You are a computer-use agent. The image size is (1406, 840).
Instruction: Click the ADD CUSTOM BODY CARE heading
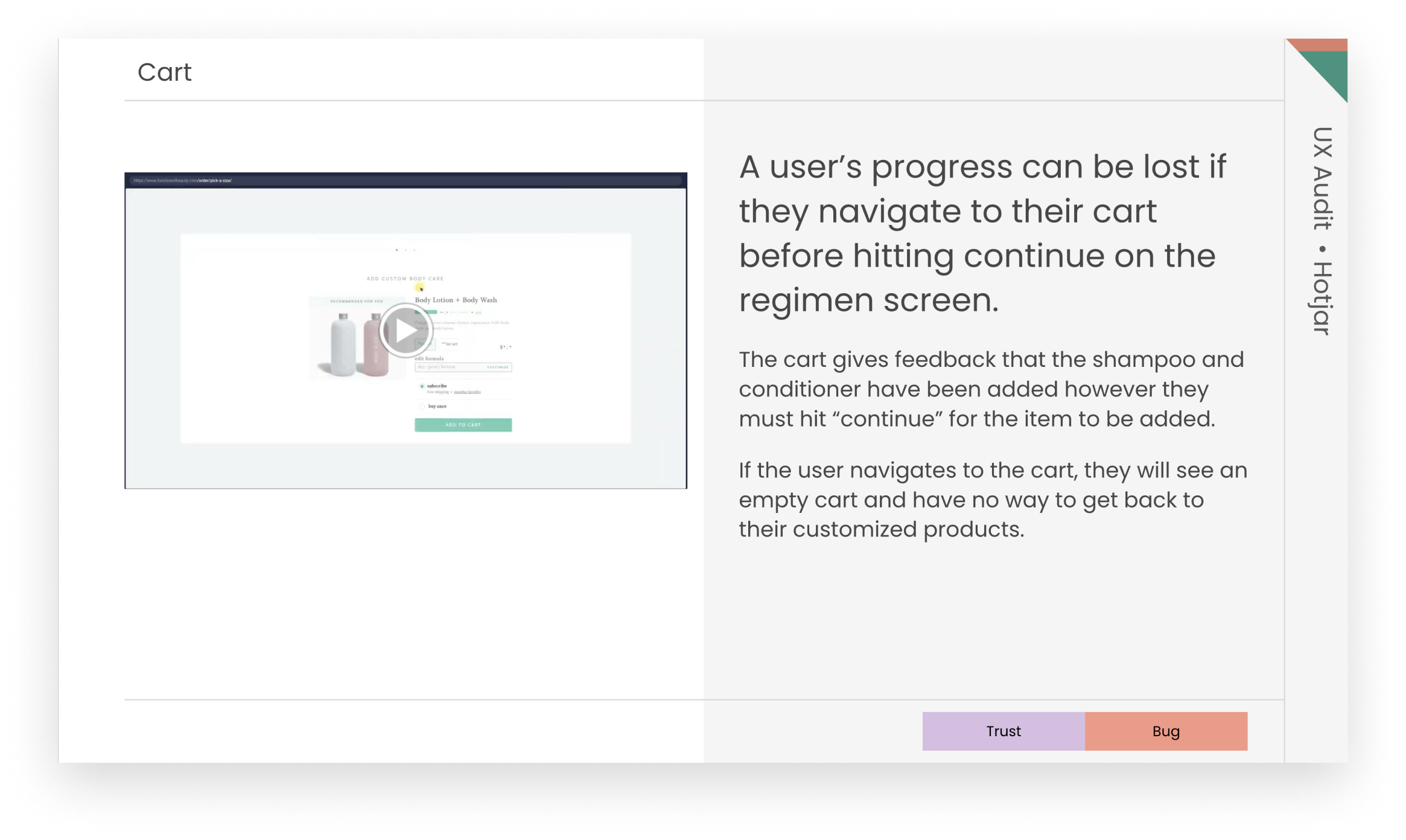tap(405, 279)
